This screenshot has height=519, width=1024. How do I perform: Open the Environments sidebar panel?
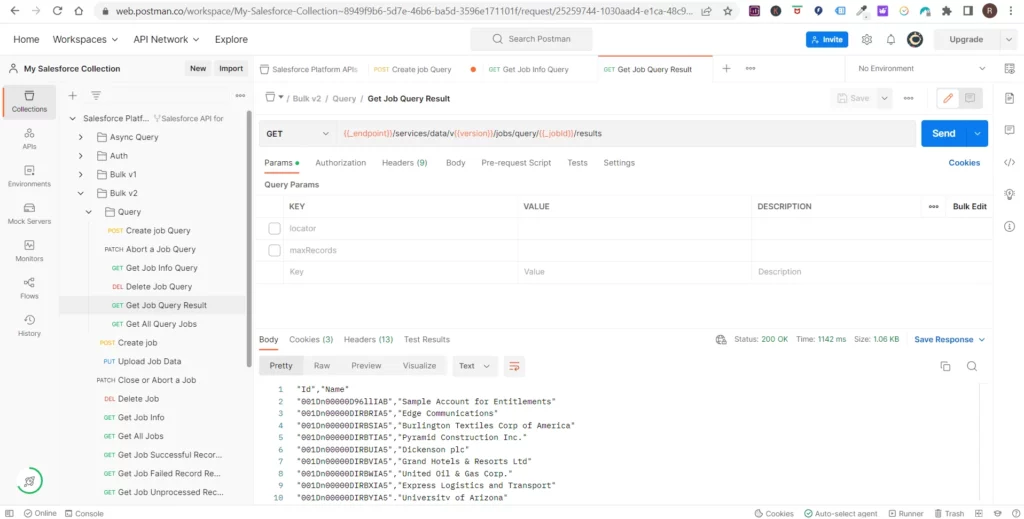(x=29, y=176)
